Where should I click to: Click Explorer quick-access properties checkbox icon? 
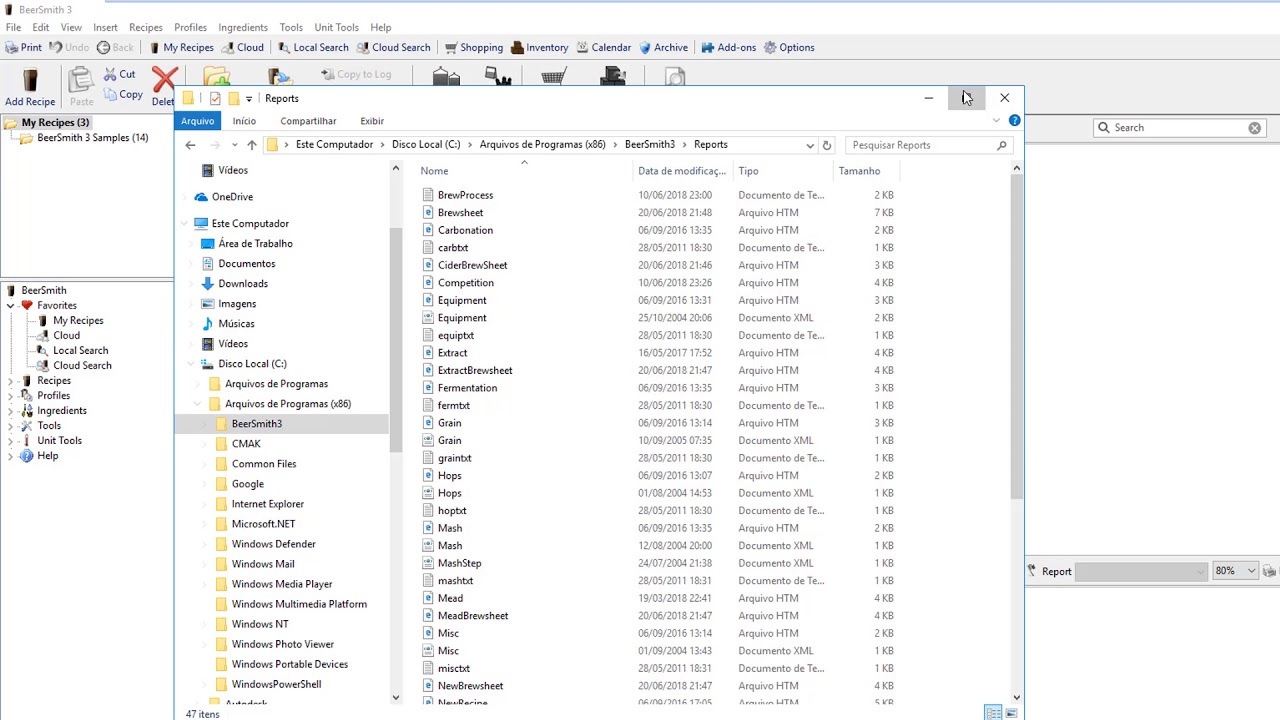(x=215, y=98)
